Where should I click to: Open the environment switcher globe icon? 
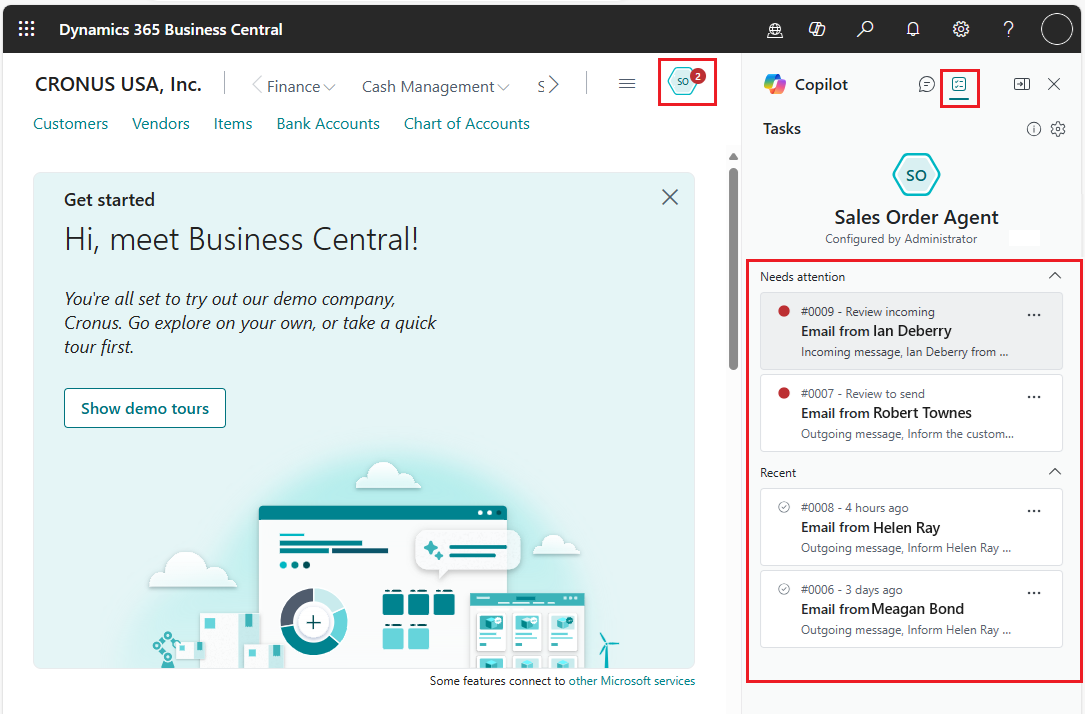click(x=775, y=30)
